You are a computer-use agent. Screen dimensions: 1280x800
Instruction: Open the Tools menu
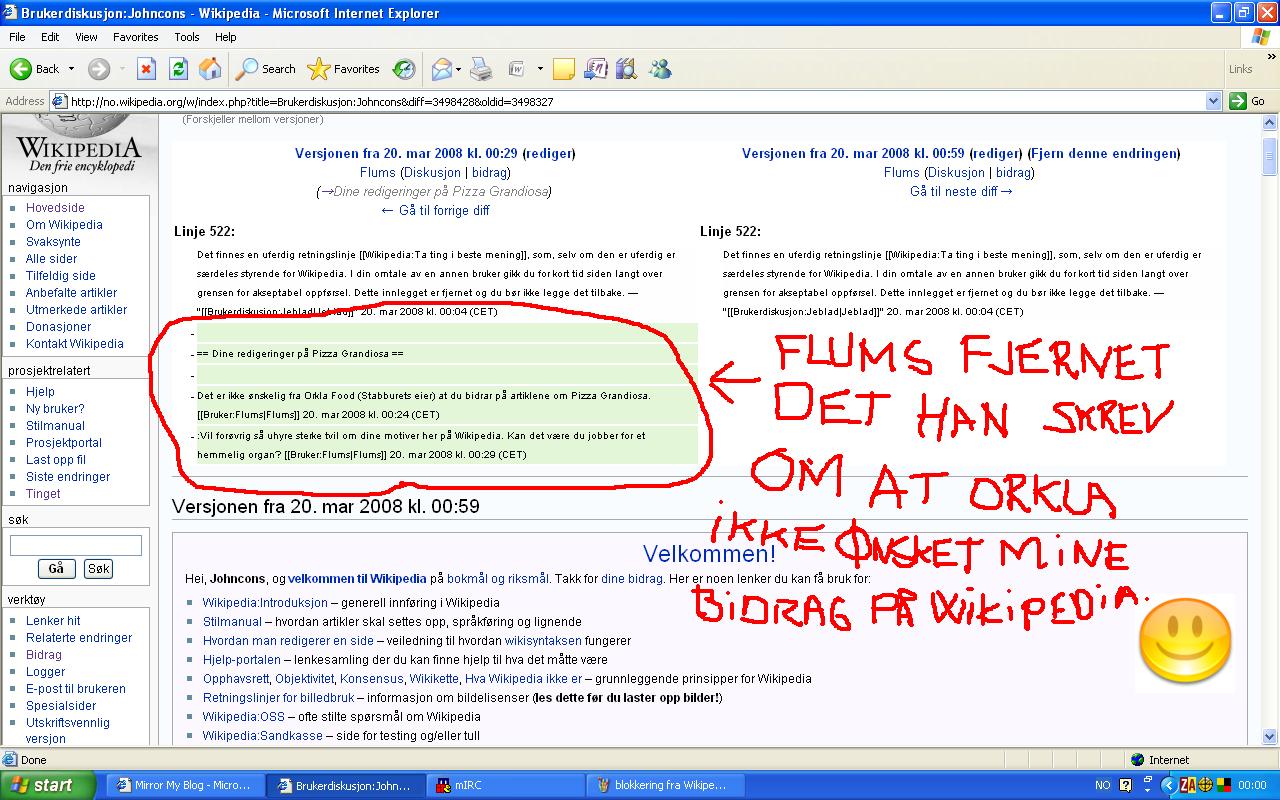coord(187,37)
